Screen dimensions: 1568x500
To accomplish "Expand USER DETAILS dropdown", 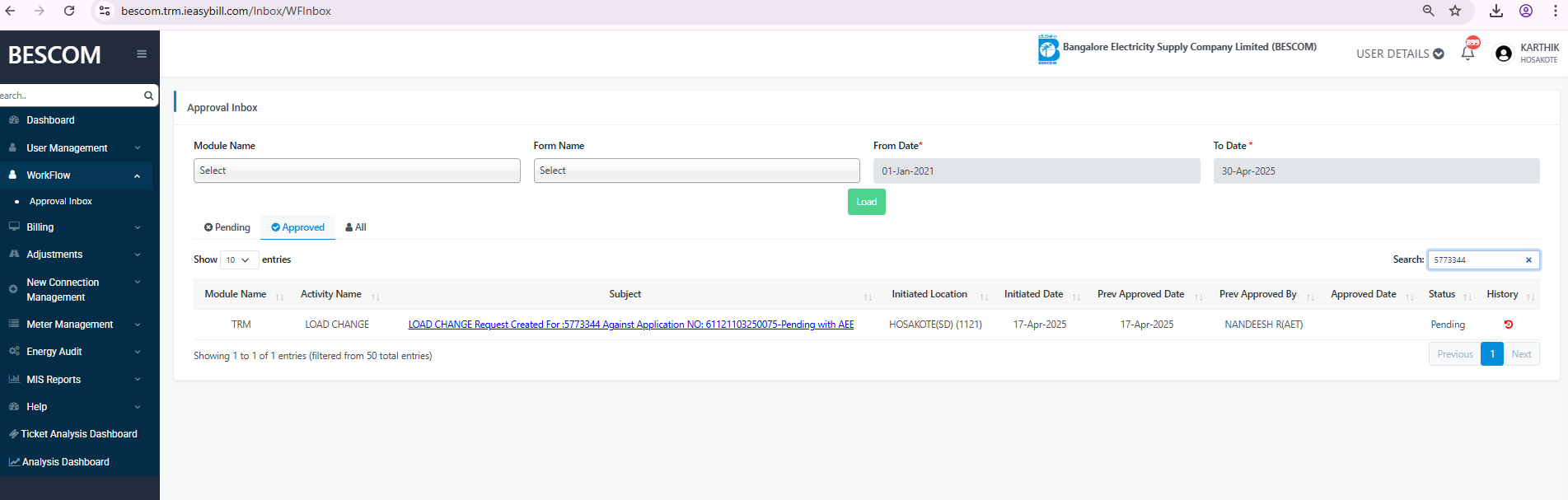I will (1400, 54).
